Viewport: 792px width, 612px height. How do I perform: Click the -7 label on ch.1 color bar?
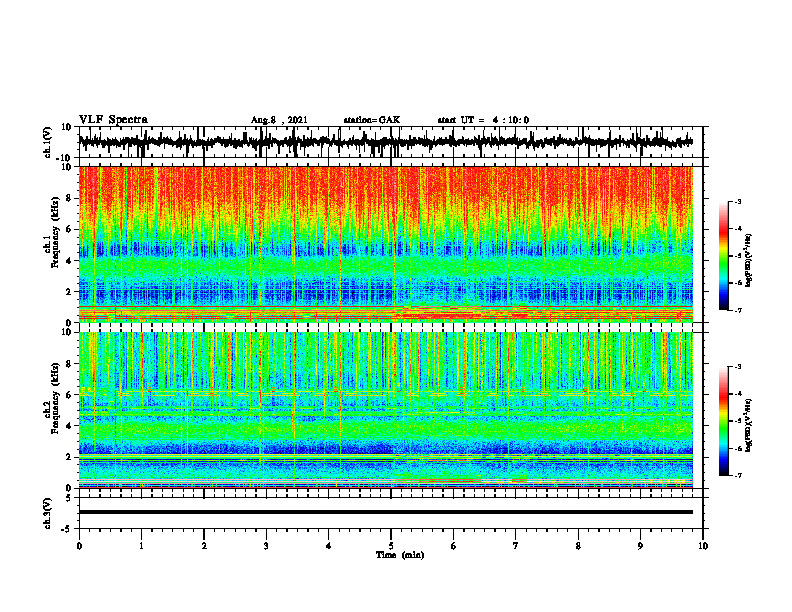[x=738, y=310]
